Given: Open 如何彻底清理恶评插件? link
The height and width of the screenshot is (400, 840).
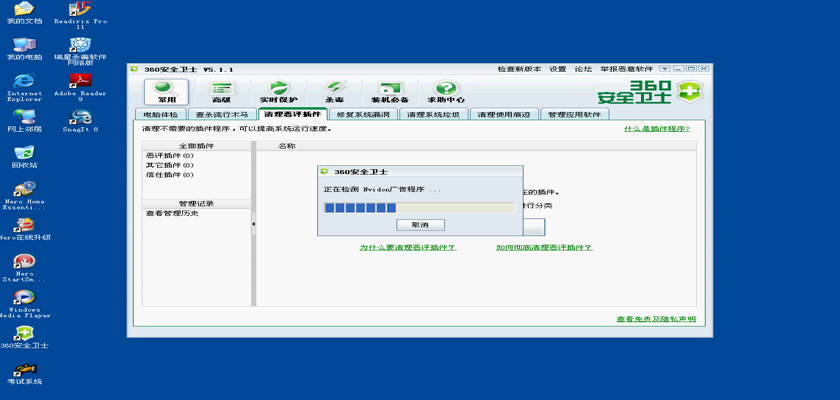Looking at the screenshot, I should (544, 247).
